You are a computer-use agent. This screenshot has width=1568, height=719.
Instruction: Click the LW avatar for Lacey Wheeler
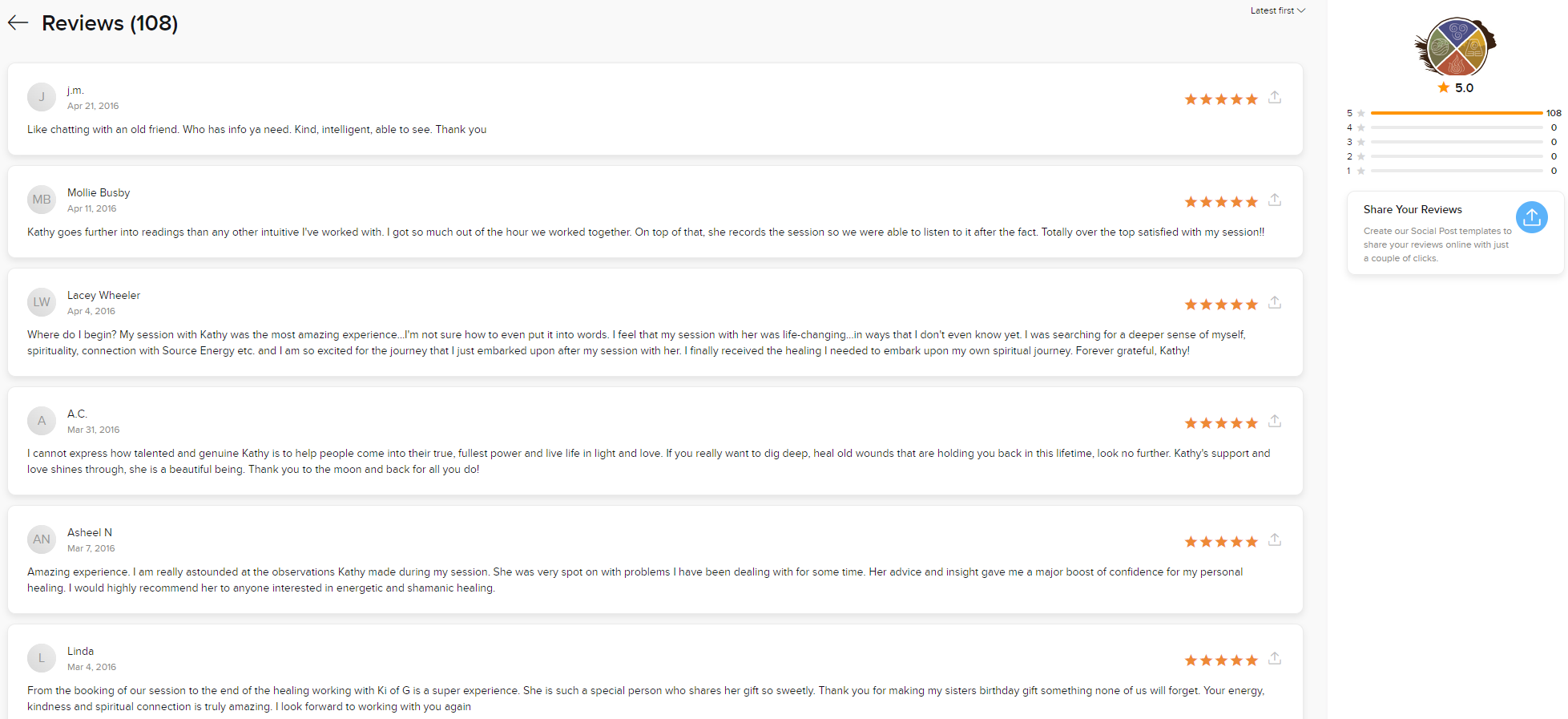point(42,302)
